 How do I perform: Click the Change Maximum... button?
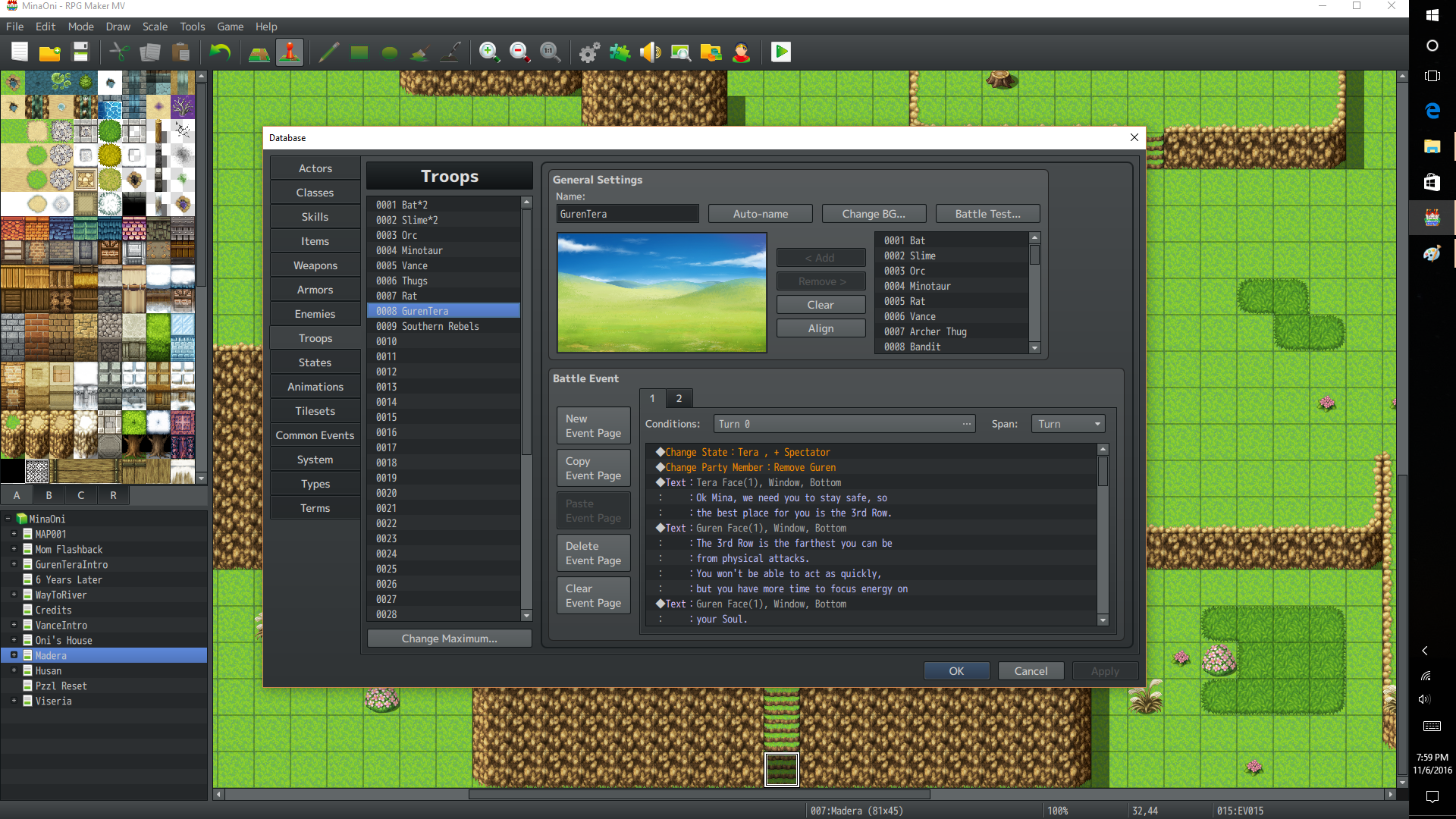pyautogui.click(x=450, y=639)
